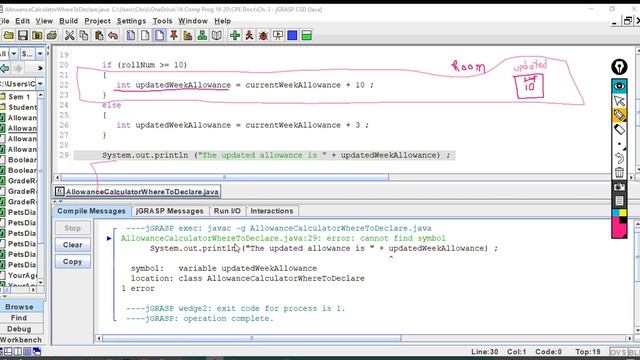Switch to the Browse panel
This screenshot has height=360, width=640.
pyautogui.click(x=19, y=307)
